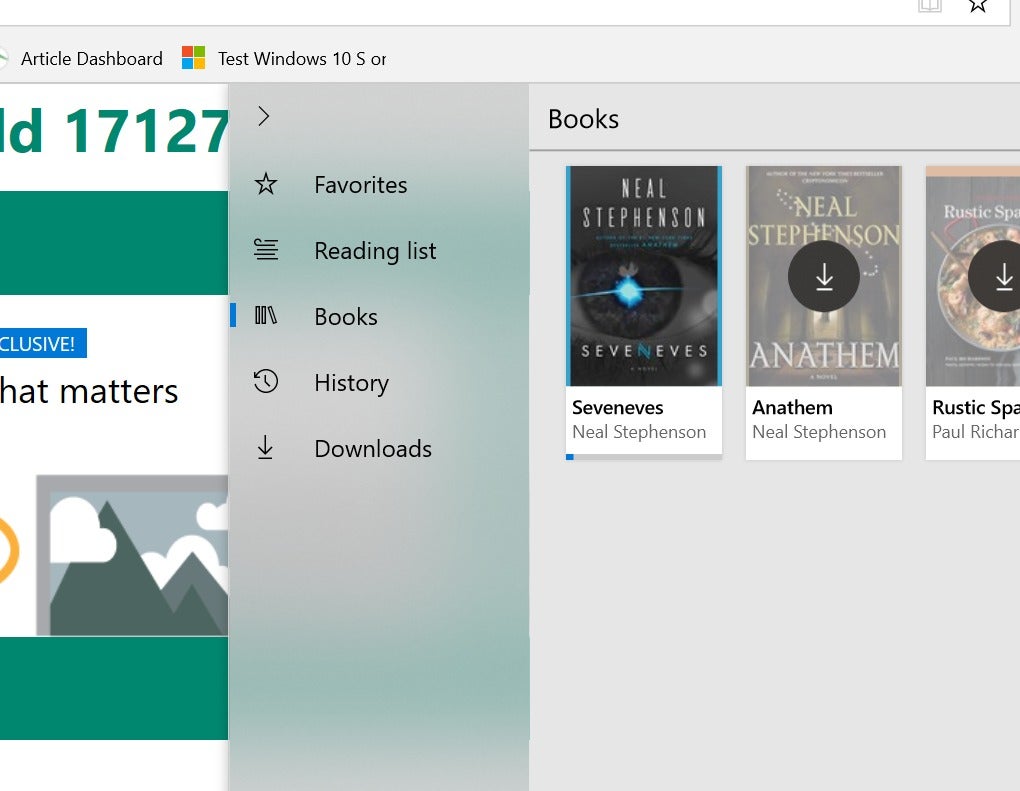Download the Anathem book
Viewport: 1020px width, 791px height.
(x=824, y=276)
